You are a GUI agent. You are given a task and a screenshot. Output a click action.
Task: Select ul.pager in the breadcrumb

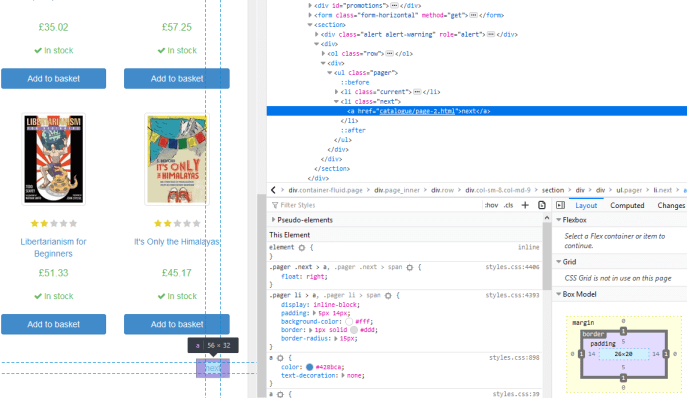629,190
